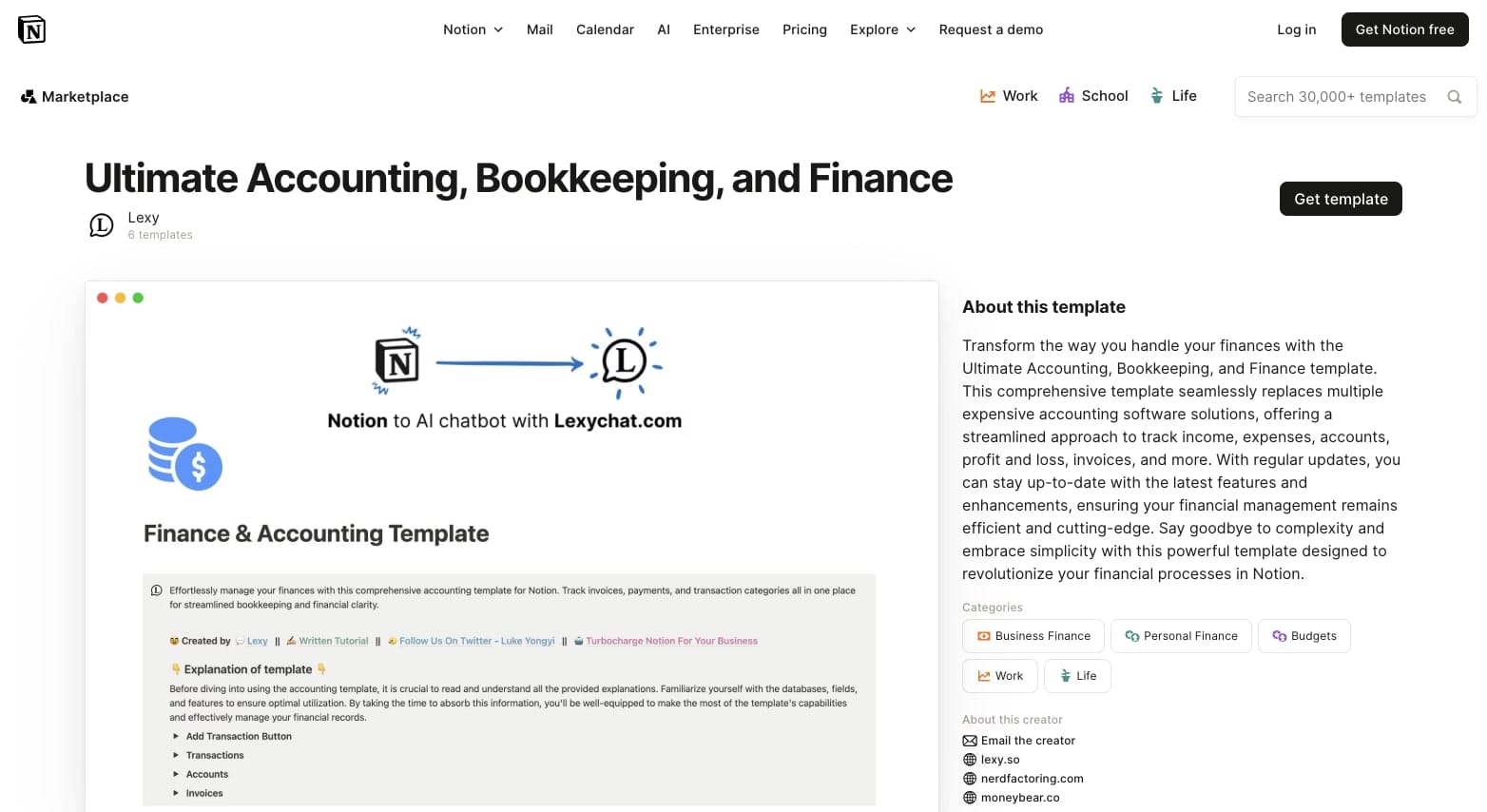The width and height of the screenshot is (1487, 812).
Task: Click the Lexy creator avatar icon
Action: pos(101,225)
